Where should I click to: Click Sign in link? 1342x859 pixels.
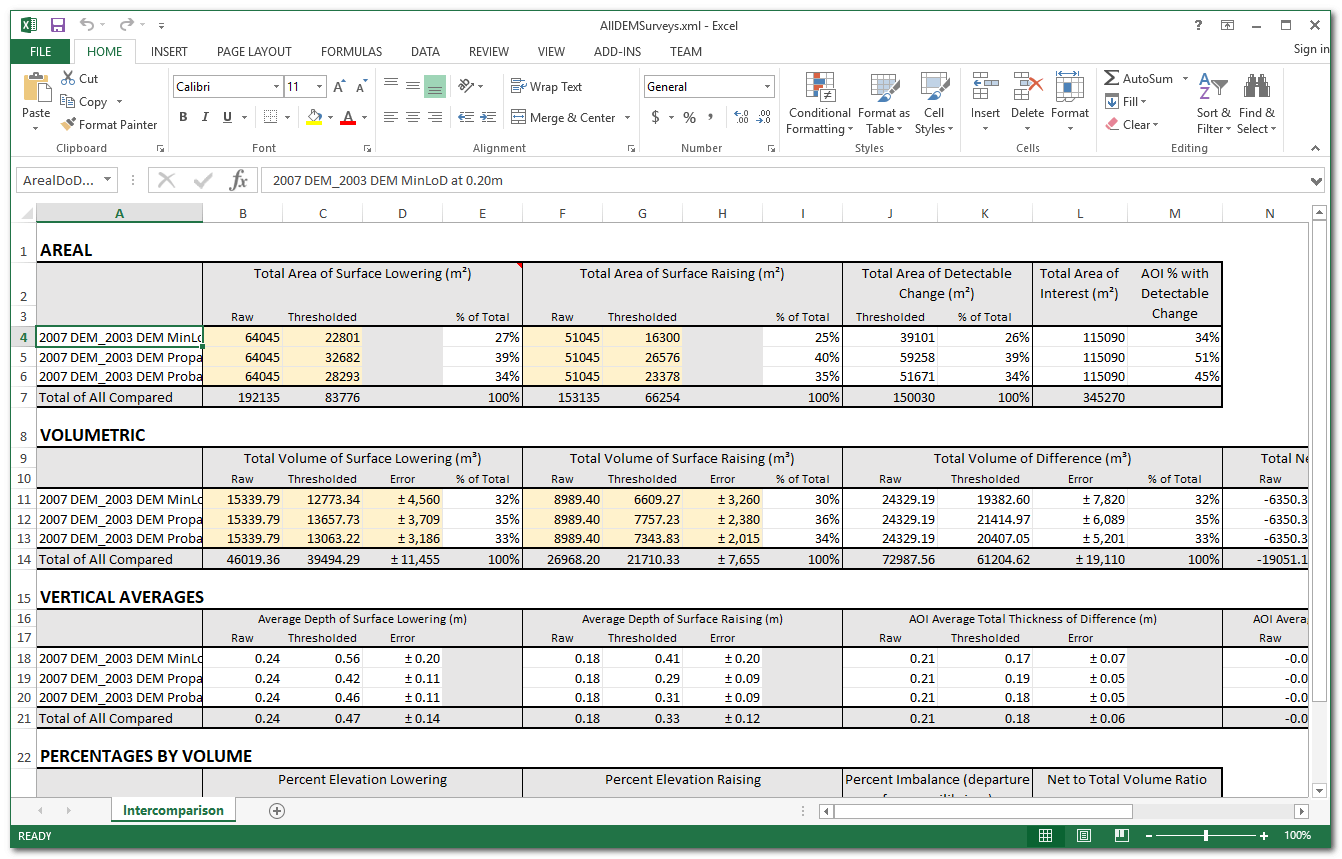[1311, 49]
